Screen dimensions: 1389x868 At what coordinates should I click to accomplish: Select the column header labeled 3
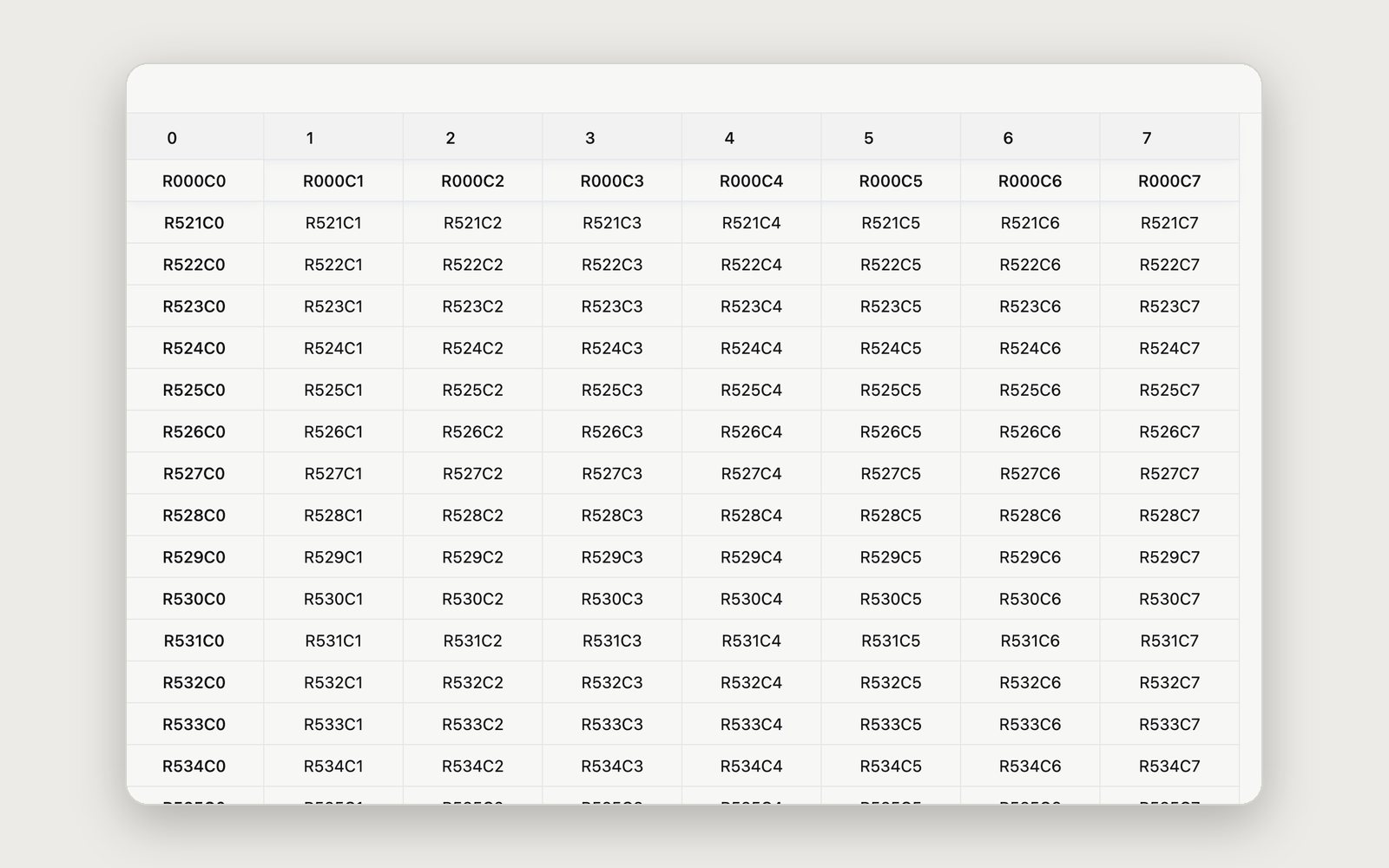point(612,137)
